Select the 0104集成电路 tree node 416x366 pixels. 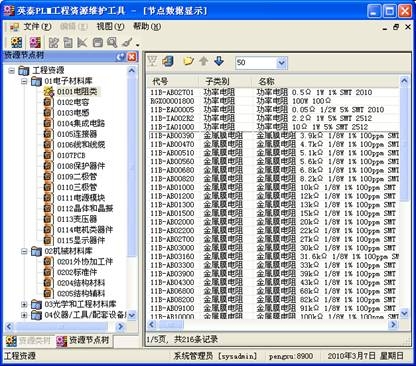81,124
